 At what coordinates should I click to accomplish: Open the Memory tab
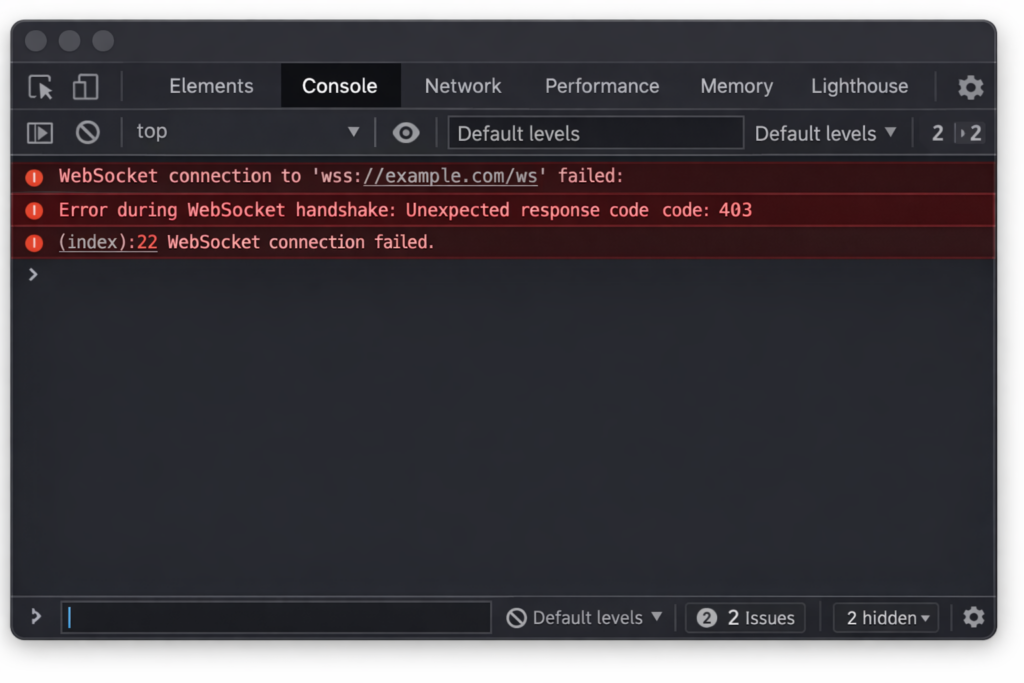[736, 86]
